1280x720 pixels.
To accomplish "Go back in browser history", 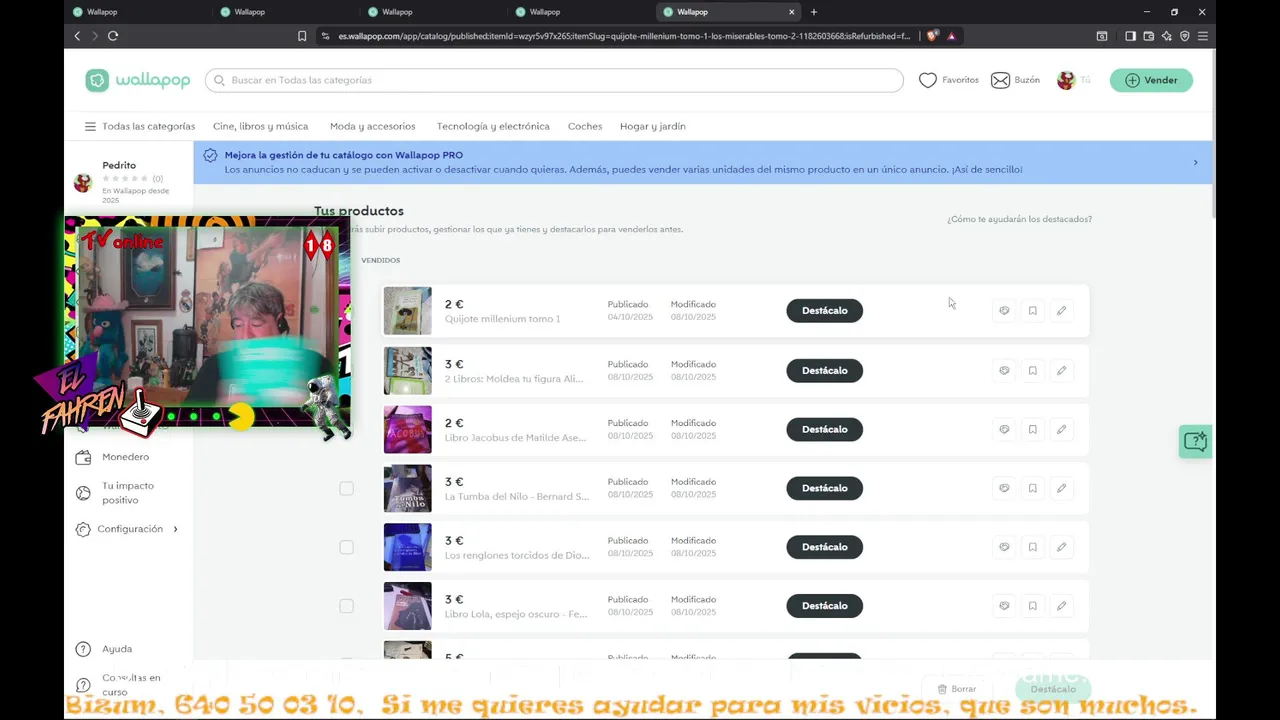I will click(77, 36).
